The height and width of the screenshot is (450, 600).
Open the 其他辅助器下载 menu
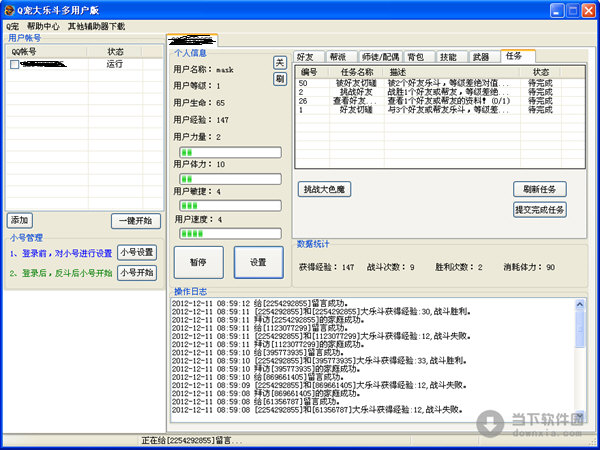pos(96,26)
